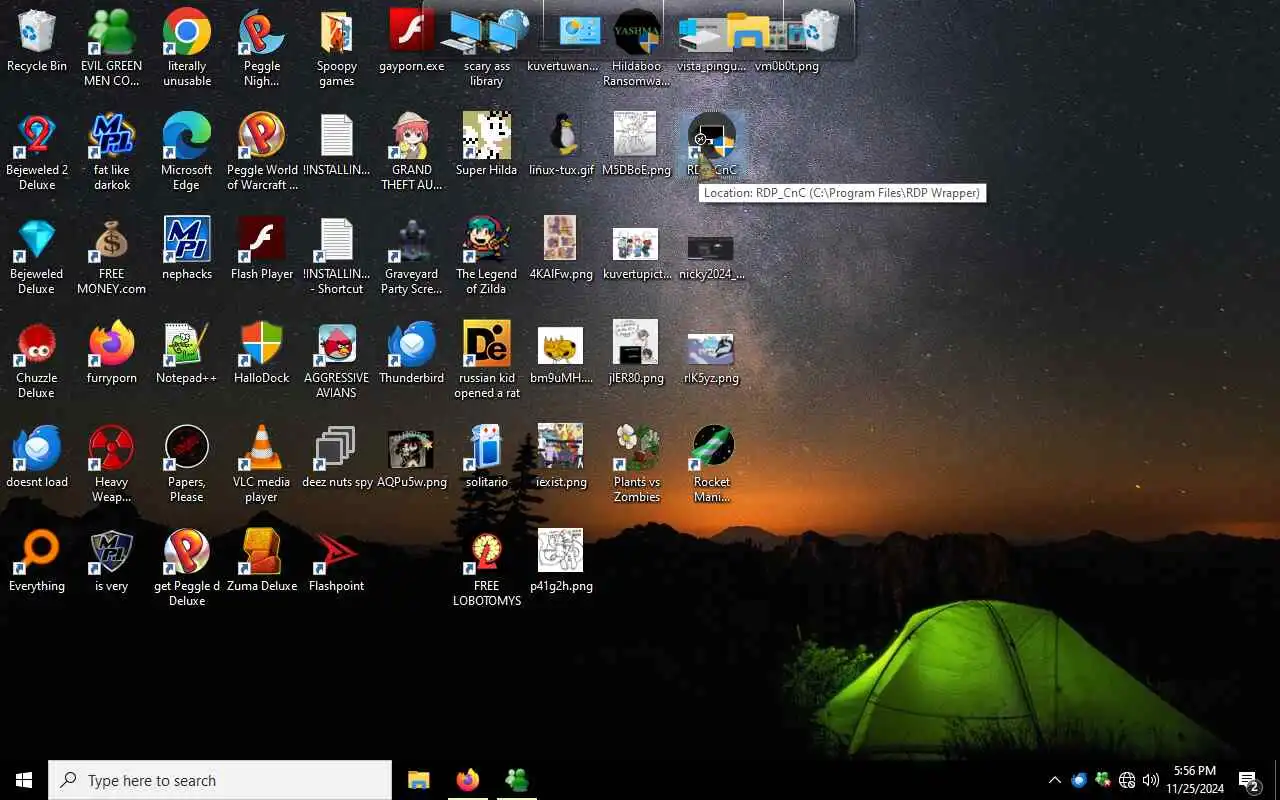The height and width of the screenshot is (800, 1280).
Task: Select the 4KAIFw.png image file
Action: tap(562, 248)
